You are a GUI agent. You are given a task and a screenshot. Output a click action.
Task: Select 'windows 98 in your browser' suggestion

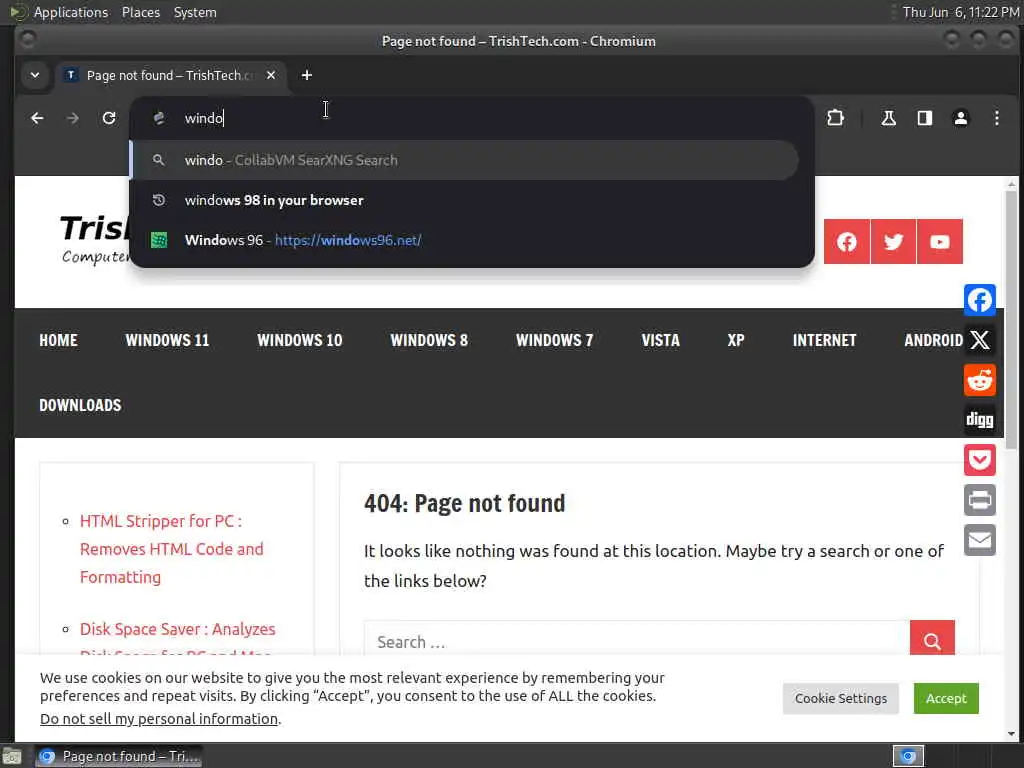point(464,200)
